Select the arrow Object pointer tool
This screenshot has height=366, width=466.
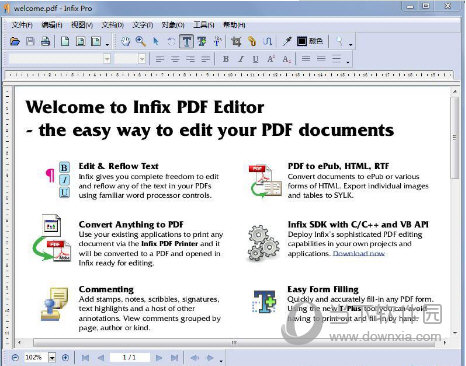coord(156,41)
